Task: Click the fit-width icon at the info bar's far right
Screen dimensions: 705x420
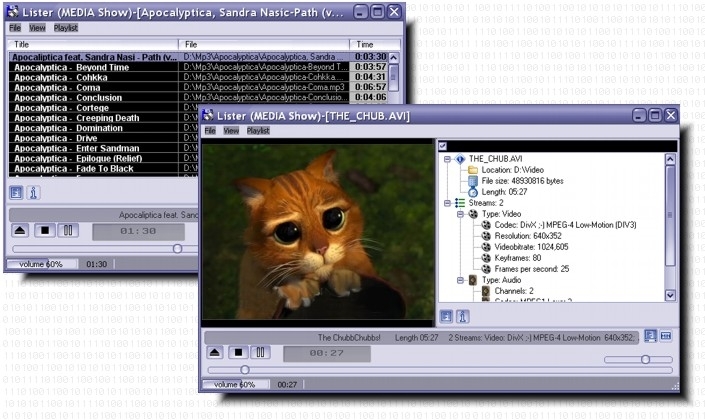Action: click(x=666, y=336)
